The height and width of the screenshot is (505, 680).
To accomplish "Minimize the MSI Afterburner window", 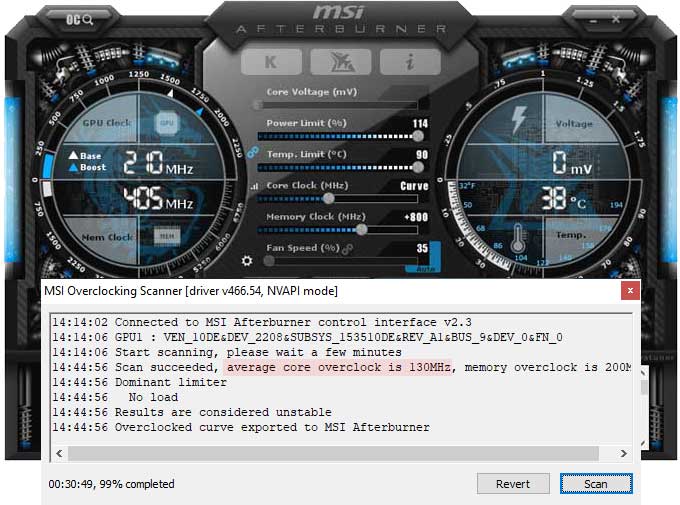I will tap(594, 20).
